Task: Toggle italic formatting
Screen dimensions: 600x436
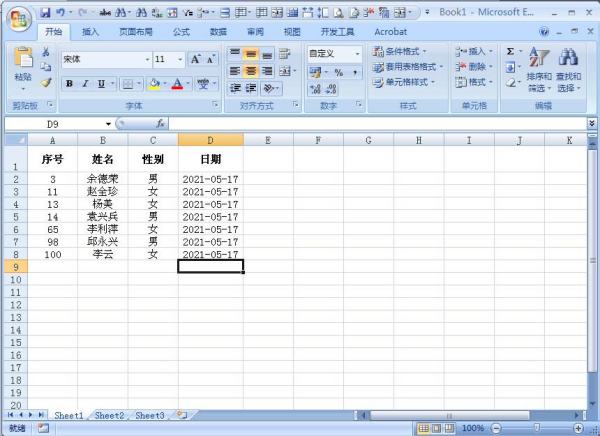Action: pos(85,84)
